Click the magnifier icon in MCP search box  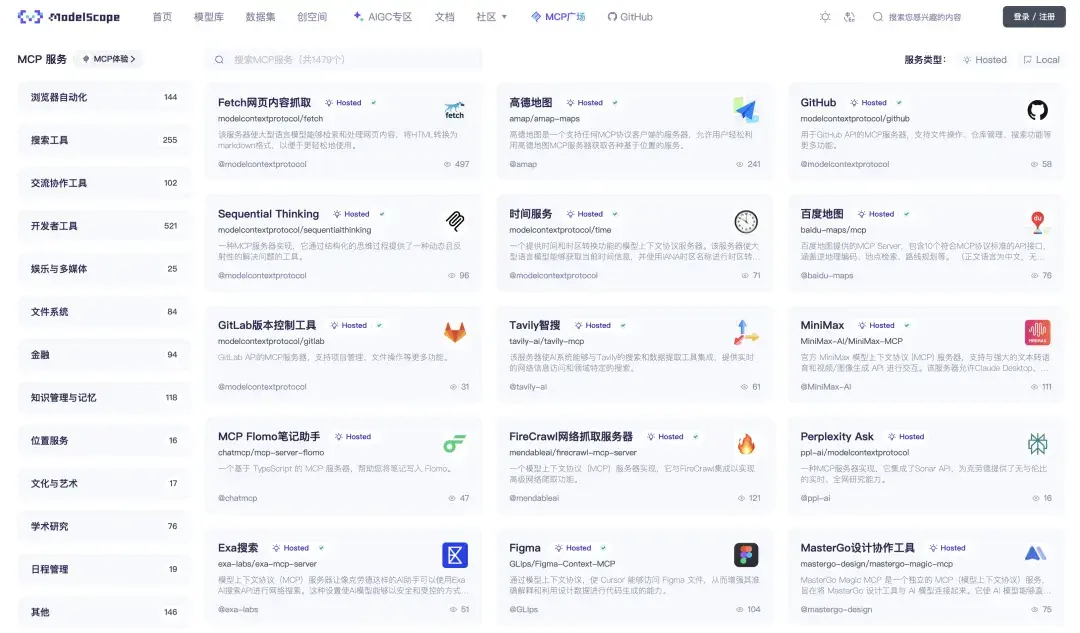click(x=219, y=59)
